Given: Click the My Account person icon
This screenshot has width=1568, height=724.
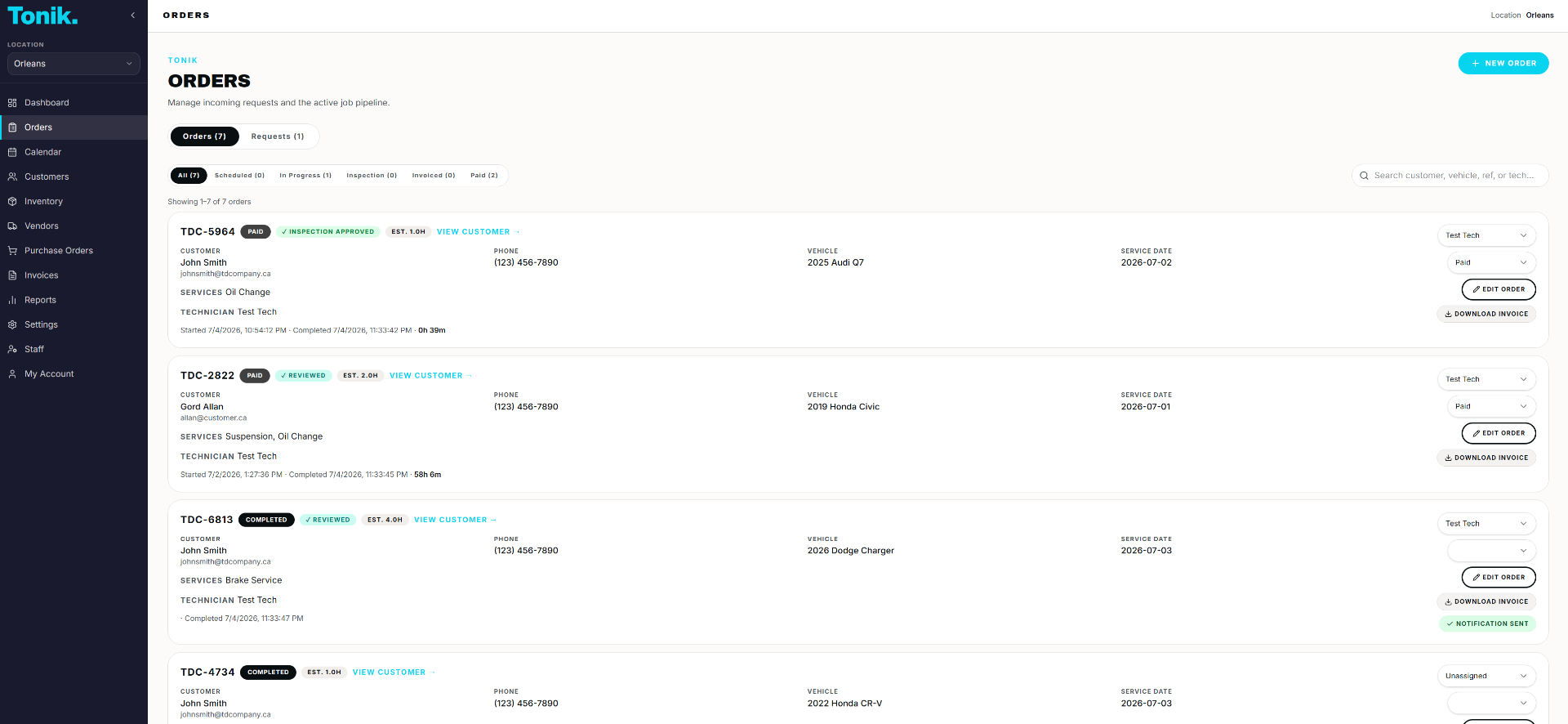Looking at the screenshot, I should 12,374.
